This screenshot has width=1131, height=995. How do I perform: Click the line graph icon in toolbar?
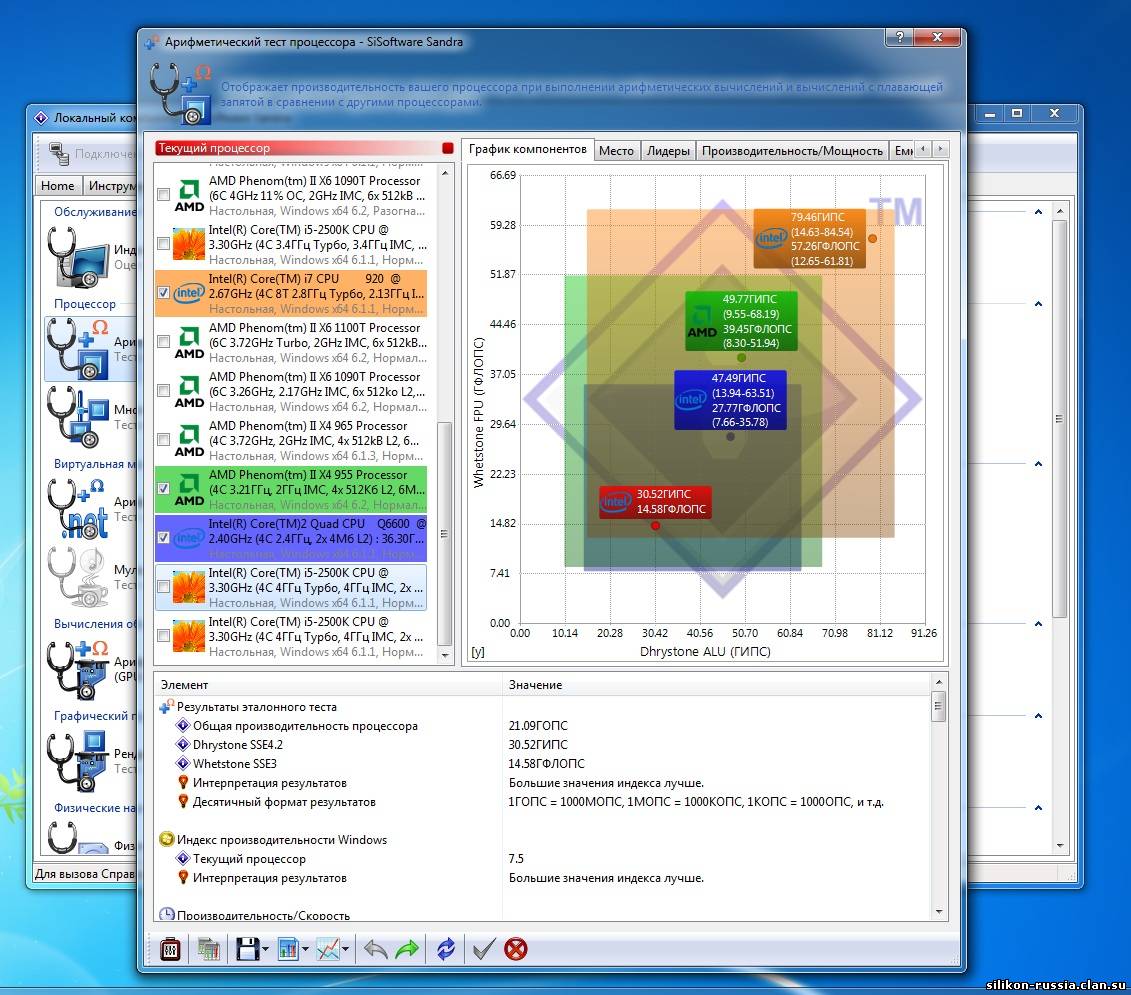[x=328, y=949]
